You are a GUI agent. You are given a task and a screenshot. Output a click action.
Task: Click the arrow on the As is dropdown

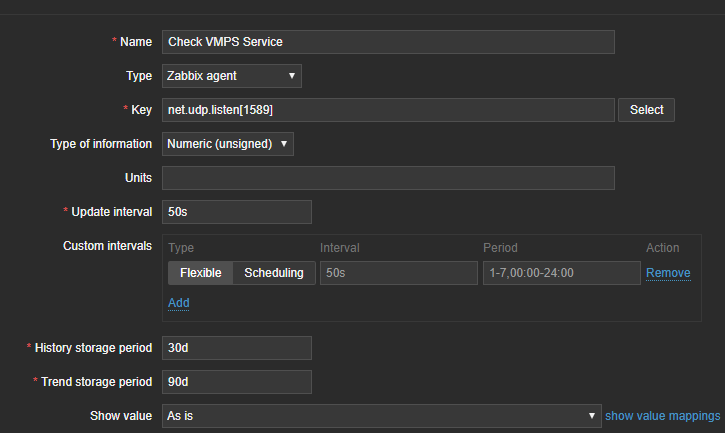point(591,415)
